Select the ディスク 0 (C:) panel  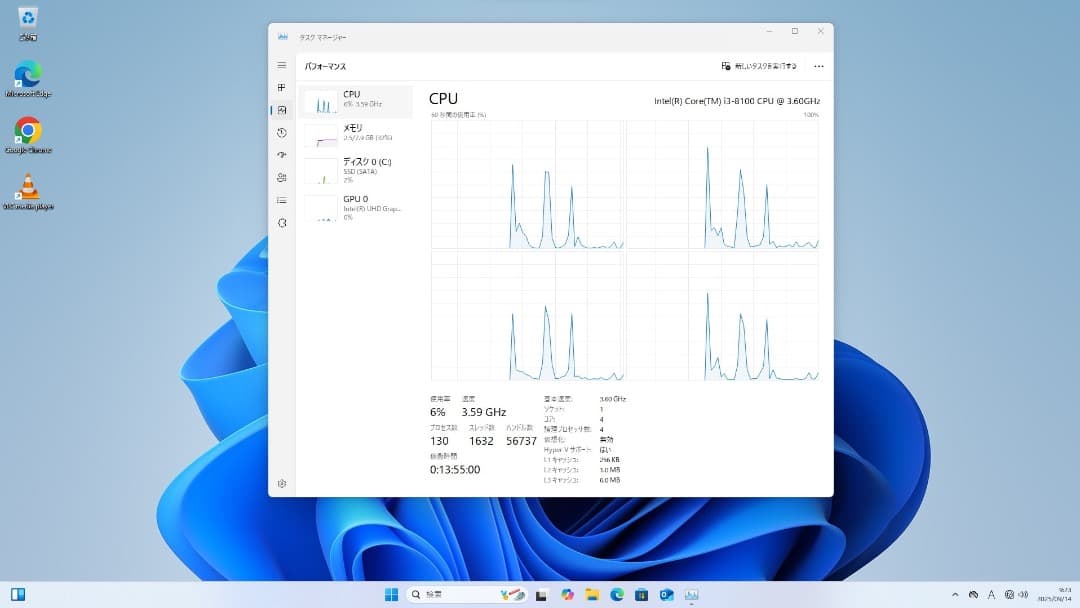pos(356,170)
